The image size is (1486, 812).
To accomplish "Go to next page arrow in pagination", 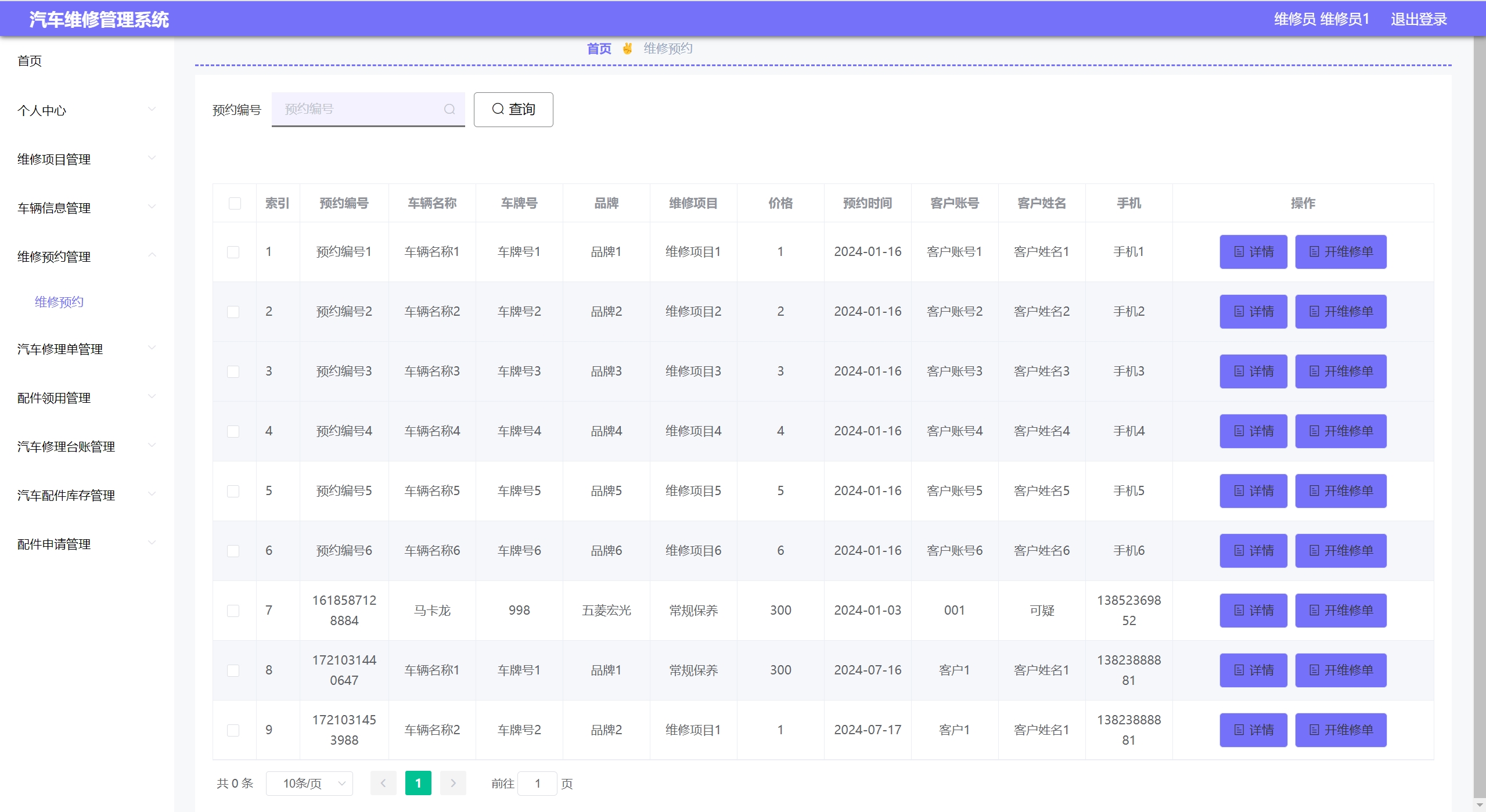I will (x=453, y=784).
